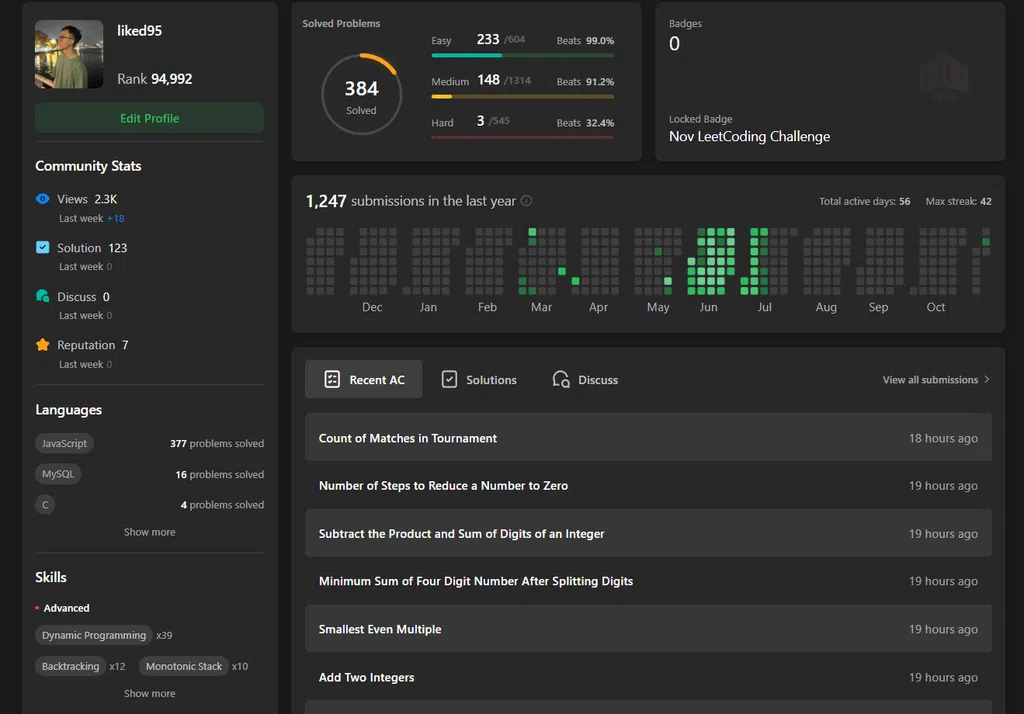Click the 384 Solved progress circle
Screen dimensions: 1024x714
pyautogui.click(x=361, y=94)
